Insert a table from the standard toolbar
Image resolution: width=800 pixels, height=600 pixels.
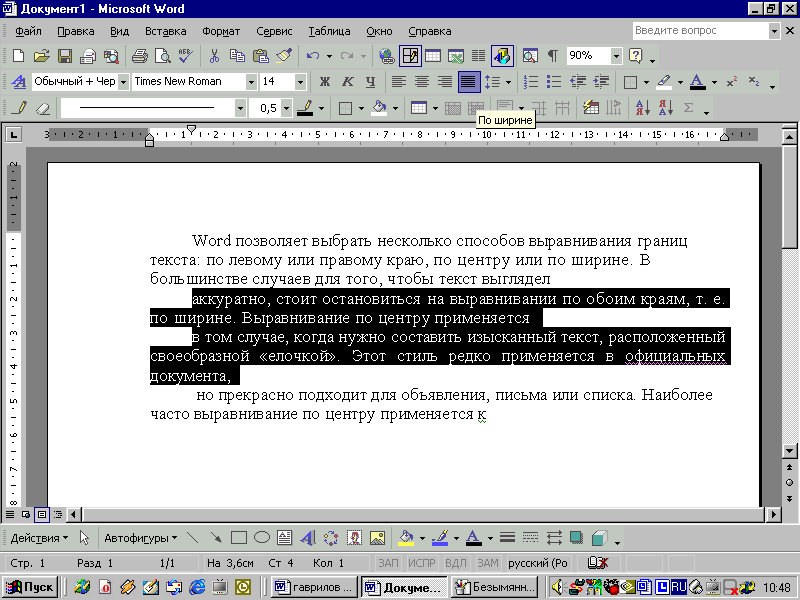[x=433, y=56]
